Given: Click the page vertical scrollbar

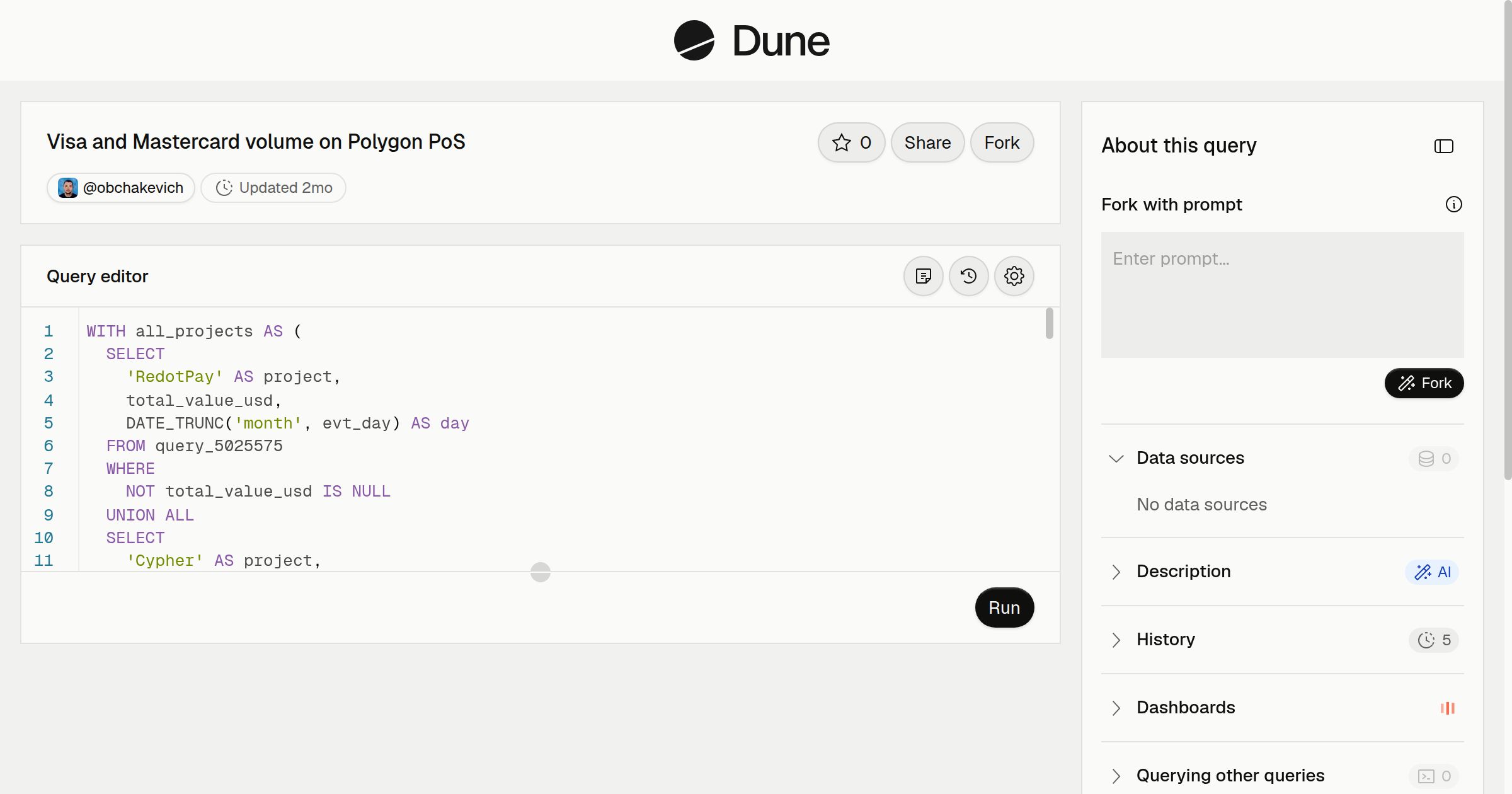Looking at the screenshot, I should (1508, 239).
